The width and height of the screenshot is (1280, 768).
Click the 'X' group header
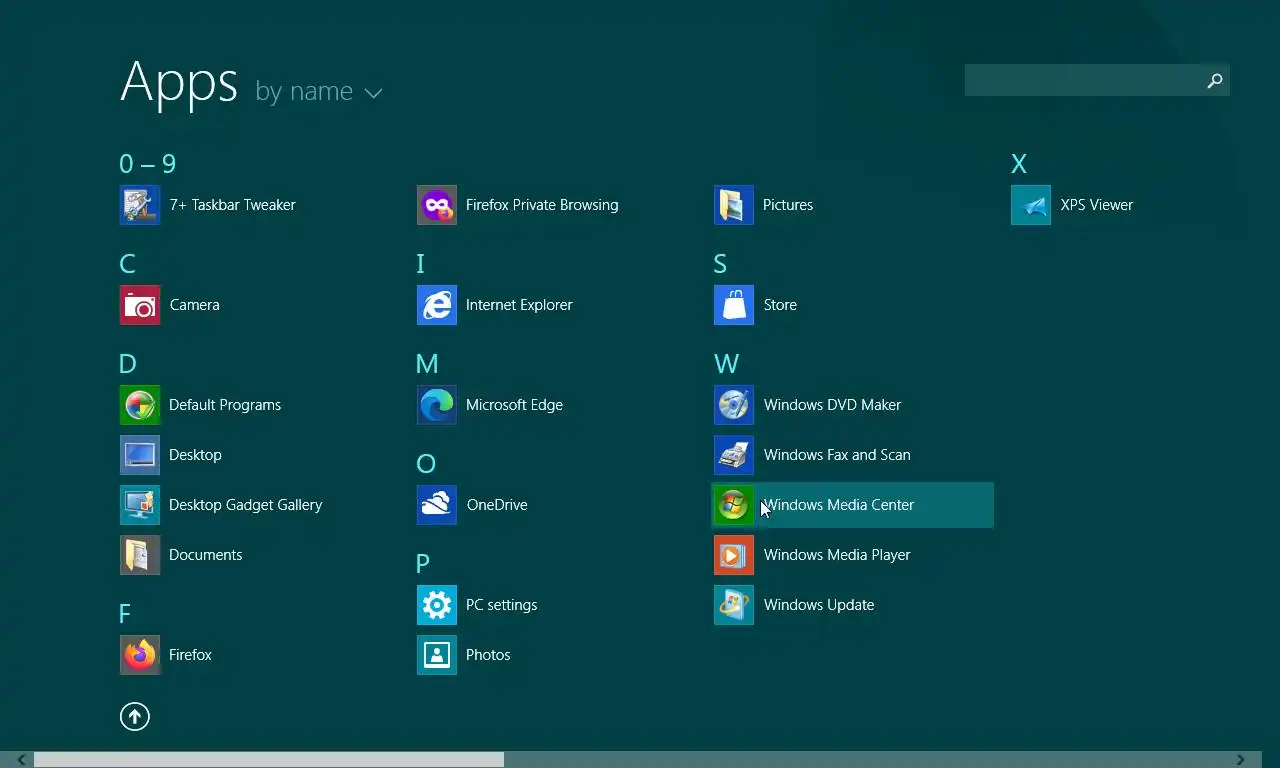[1019, 164]
